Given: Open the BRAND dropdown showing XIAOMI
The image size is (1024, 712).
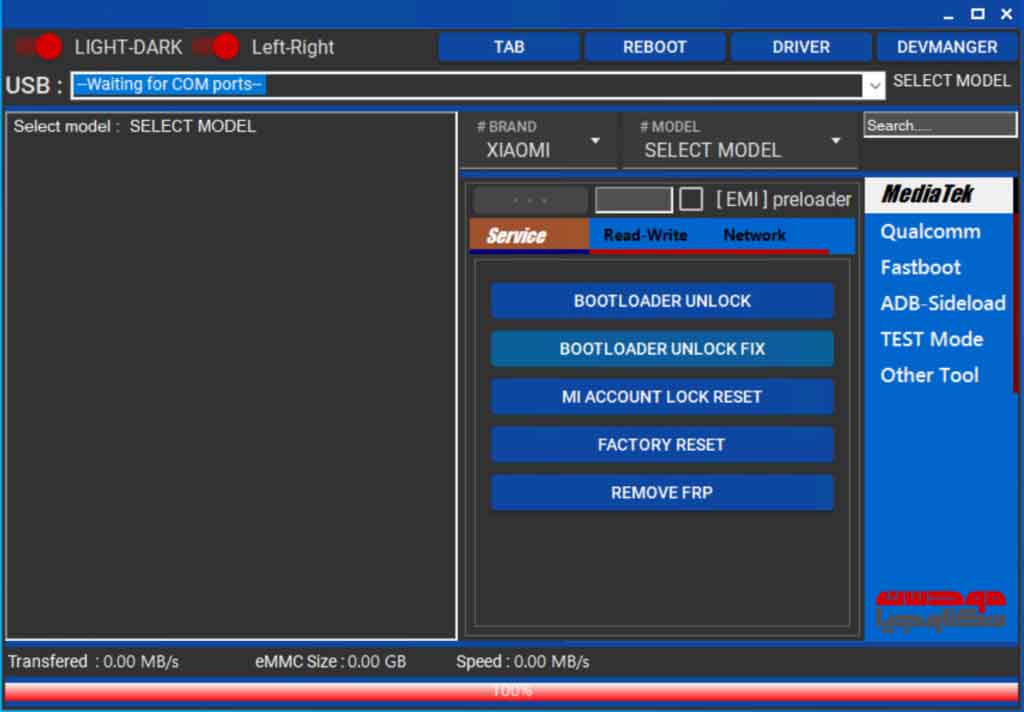Looking at the screenshot, I should click(539, 141).
